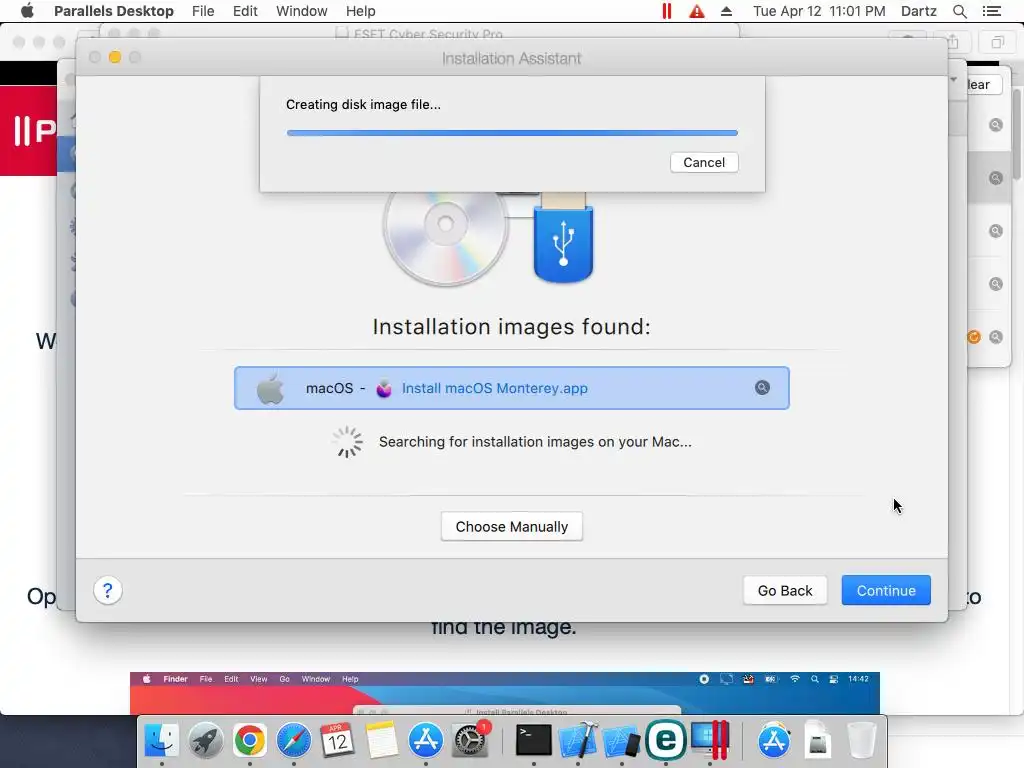Select the Install macOS Monterey.app row
Viewport: 1024px width, 768px height.
tap(511, 388)
